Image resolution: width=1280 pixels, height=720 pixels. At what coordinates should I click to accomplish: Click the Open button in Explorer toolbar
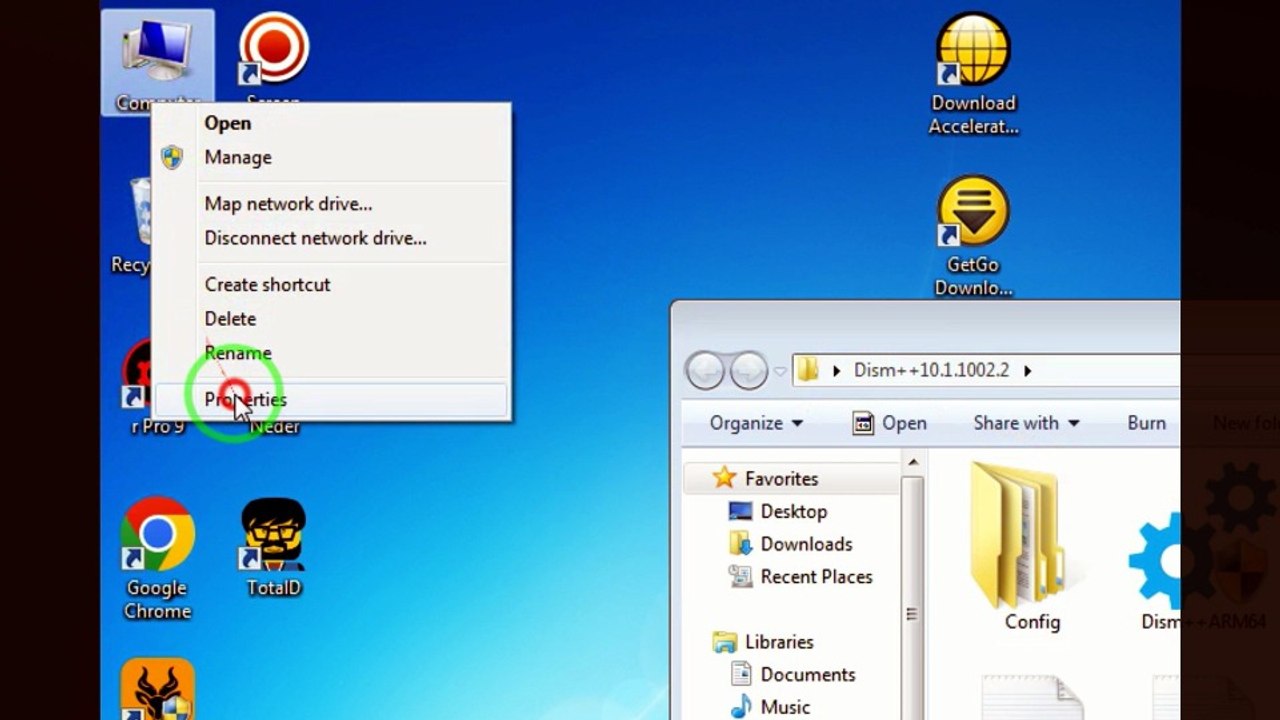(x=889, y=423)
